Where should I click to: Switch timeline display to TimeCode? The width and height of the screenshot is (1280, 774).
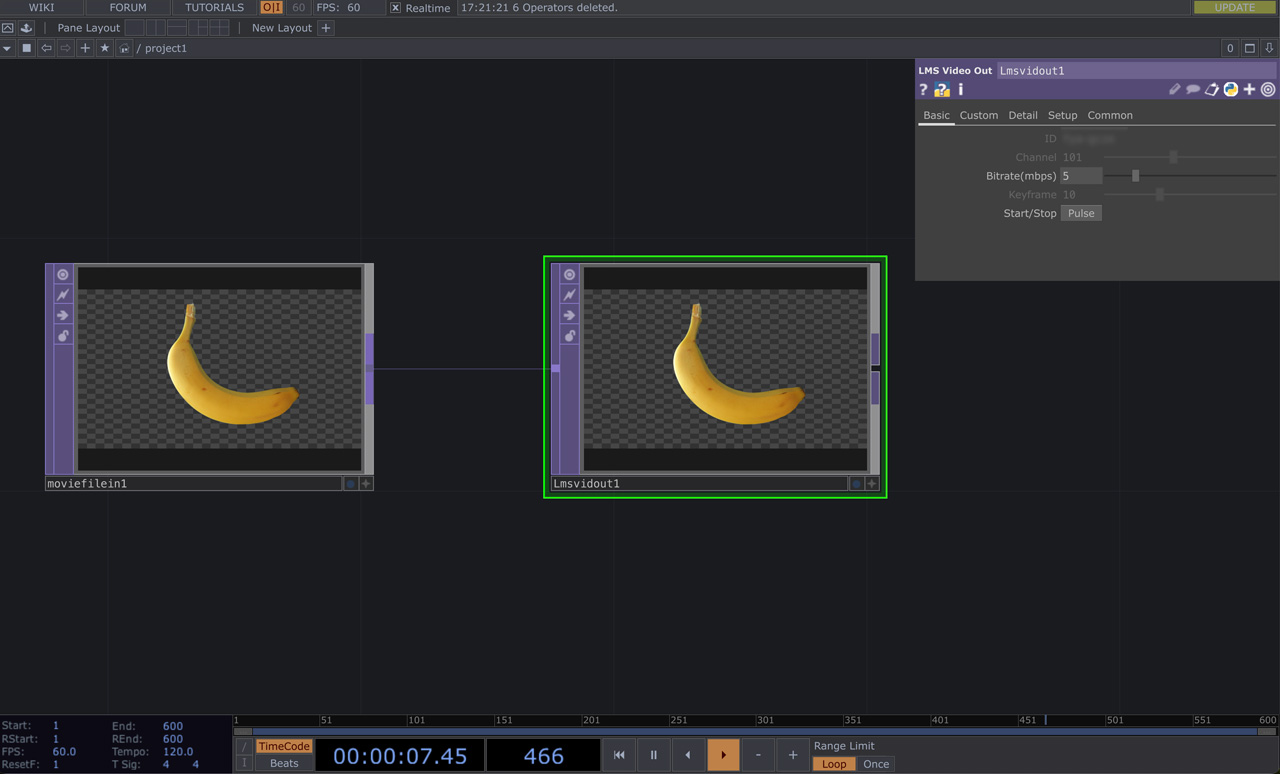[x=284, y=746]
